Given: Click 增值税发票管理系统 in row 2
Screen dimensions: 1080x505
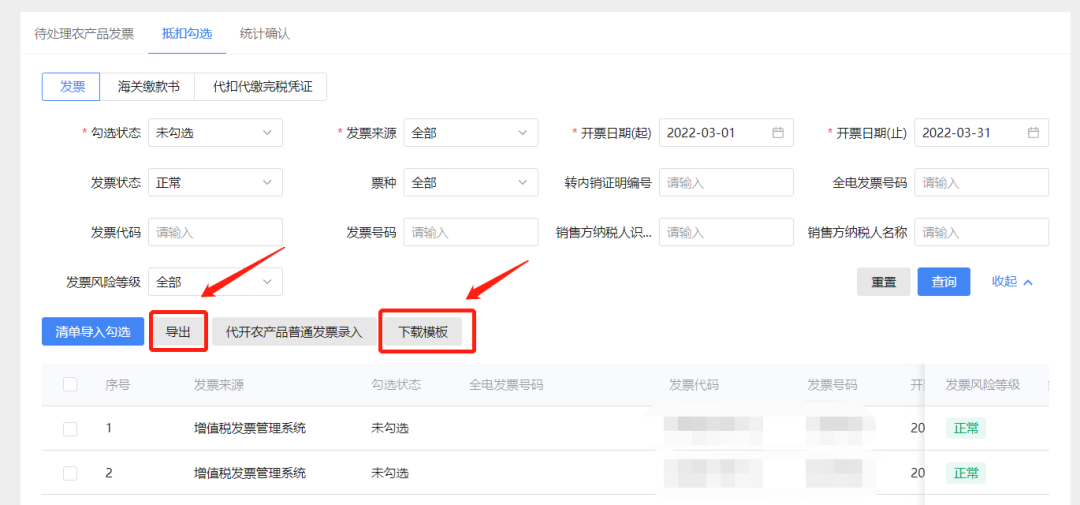Looking at the screenshot, I should (x=250, y=473).
